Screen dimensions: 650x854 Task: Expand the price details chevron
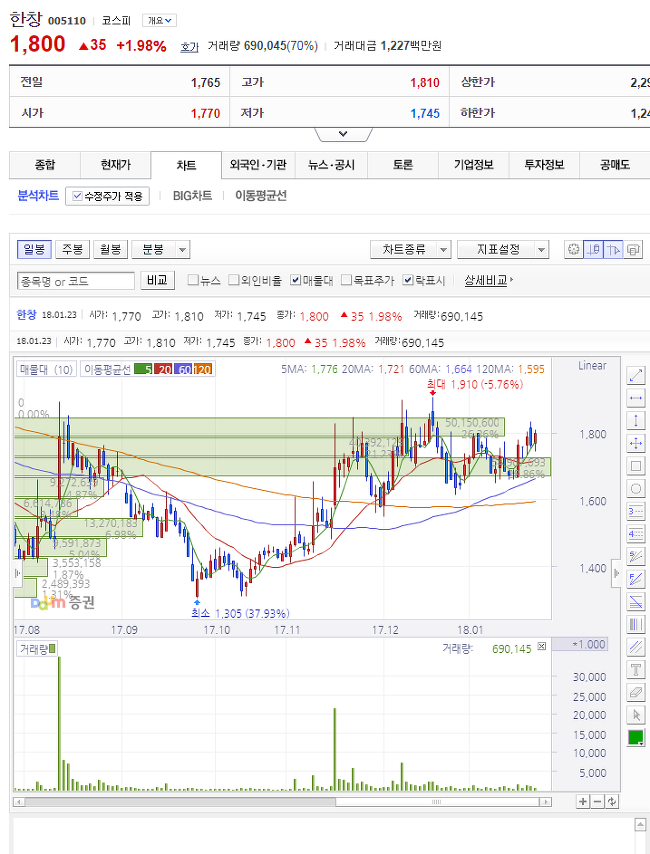click(x=343, y=134)
